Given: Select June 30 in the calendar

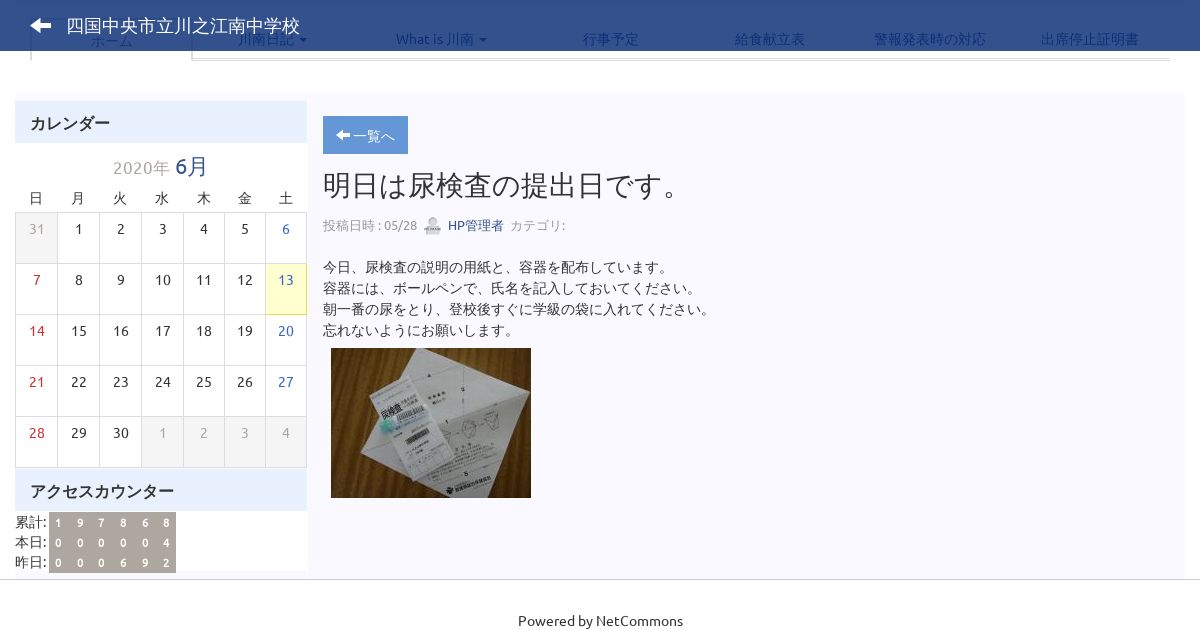Looking at the screenshot, I should point(120,442).
